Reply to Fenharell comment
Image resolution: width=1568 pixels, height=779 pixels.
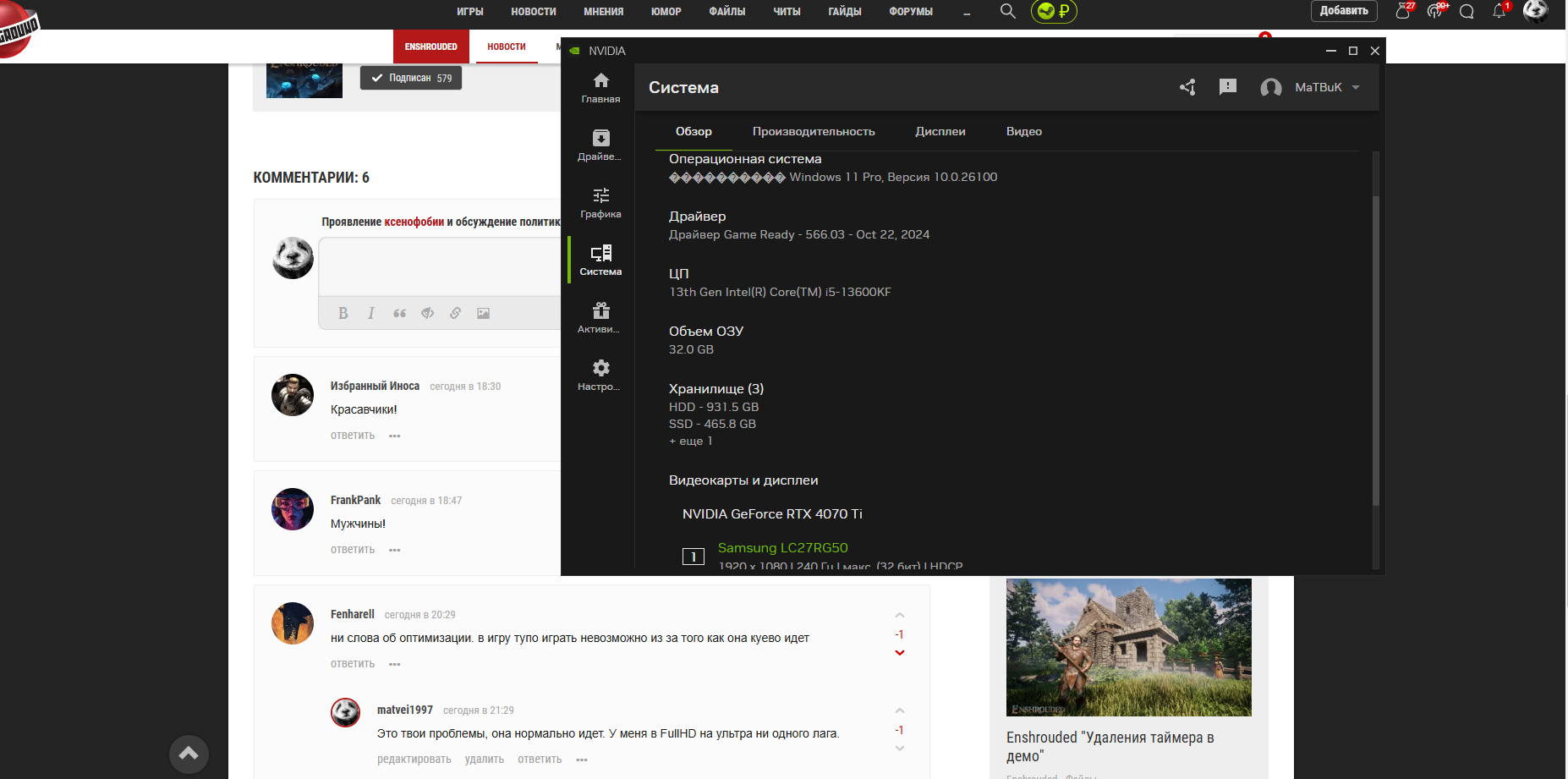(x=353, y=664)
